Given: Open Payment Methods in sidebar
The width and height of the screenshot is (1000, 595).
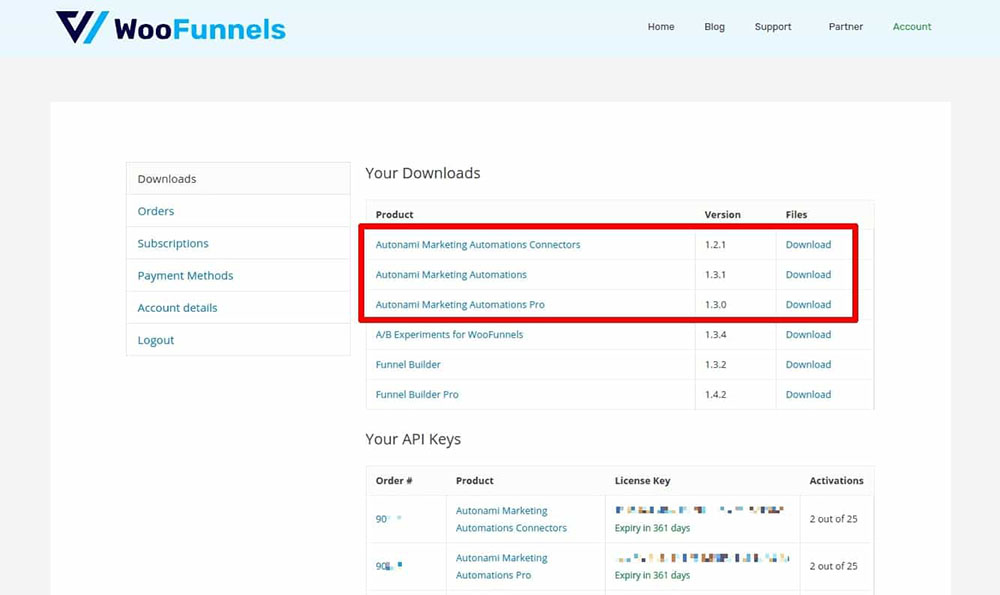Looking at the screenshot, I should [x=238, y=275].
